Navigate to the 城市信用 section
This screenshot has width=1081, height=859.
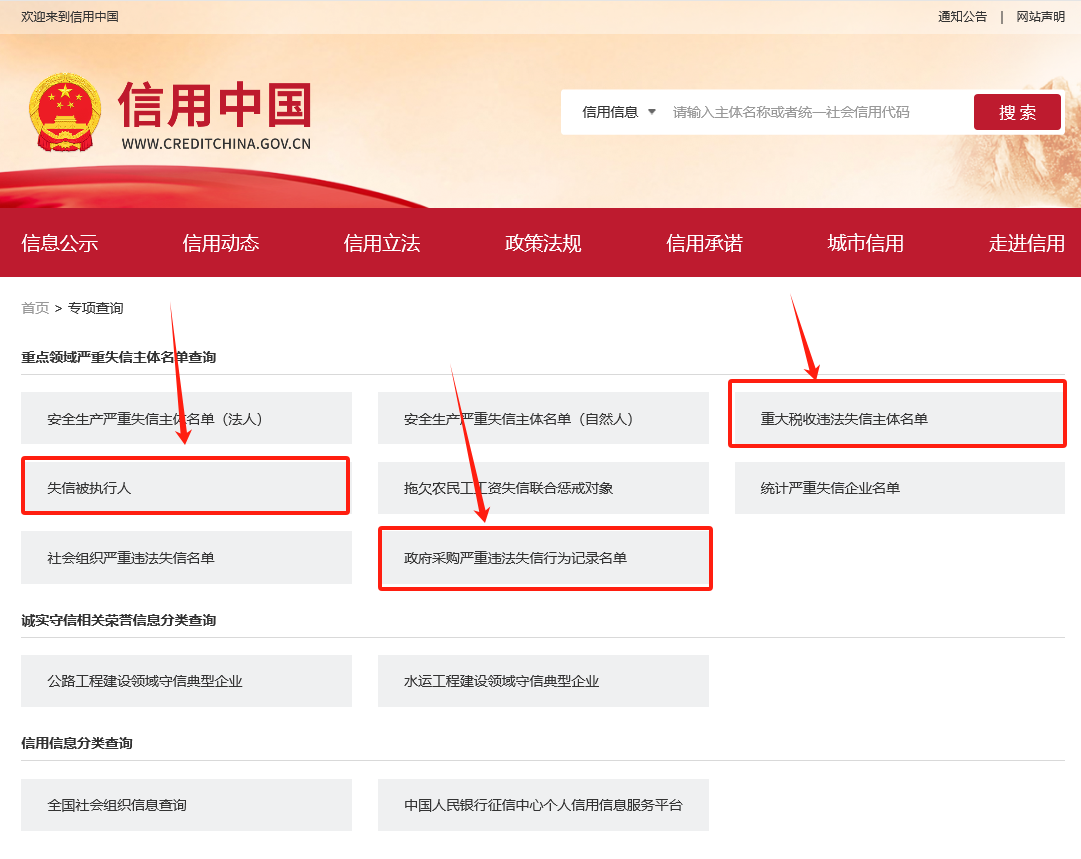tap(866, 243)
